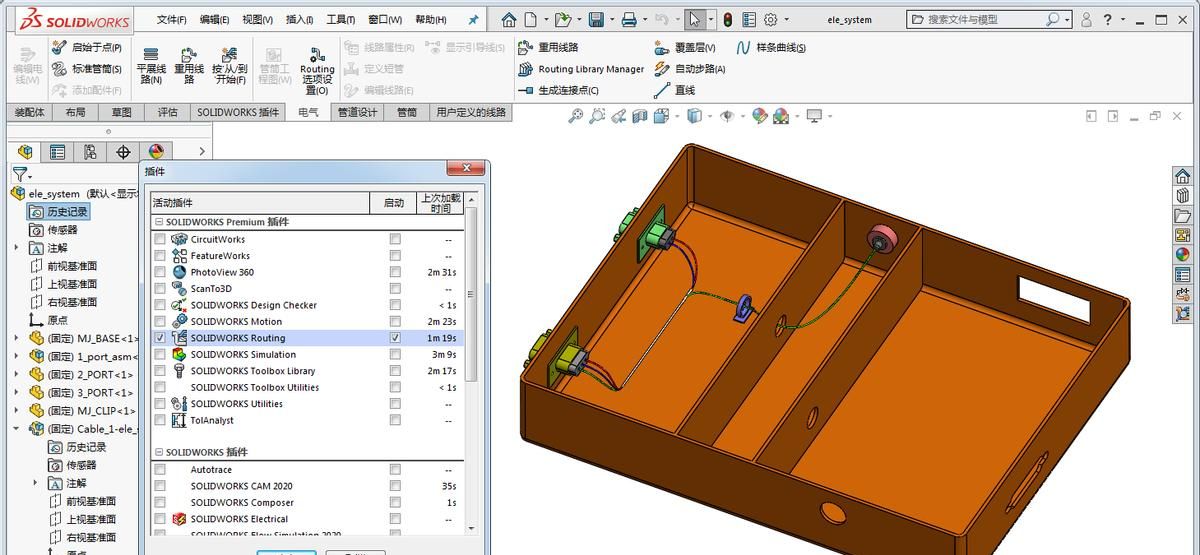Enable the TolAnalyst add-in checkbox
1200x555 pixels.
(160, 421)
